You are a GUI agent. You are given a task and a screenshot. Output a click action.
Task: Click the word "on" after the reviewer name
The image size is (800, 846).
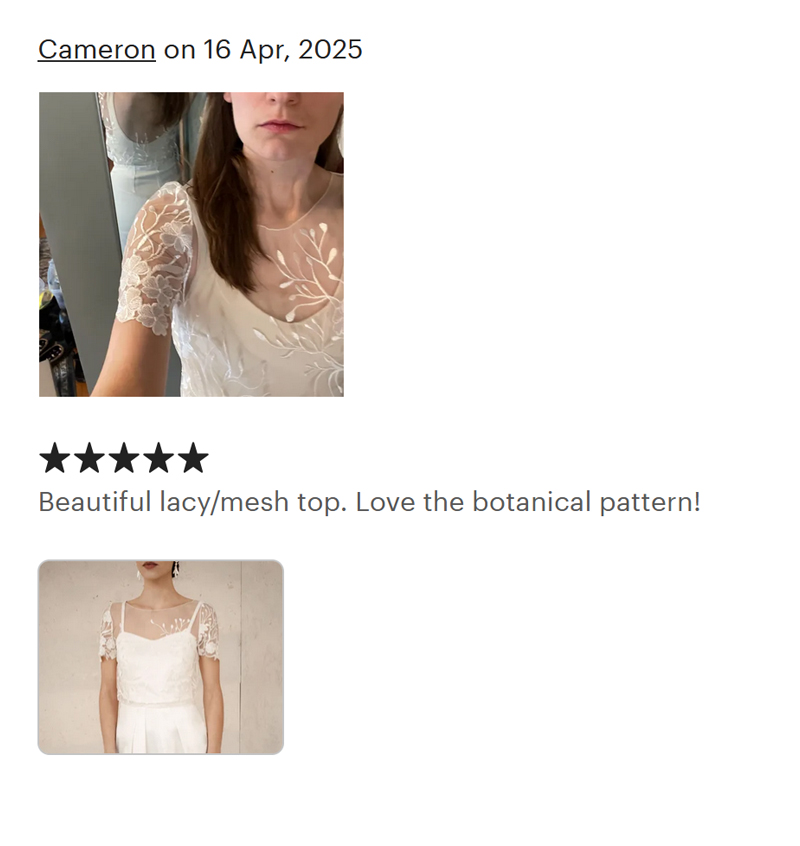(x=179, y=49)
